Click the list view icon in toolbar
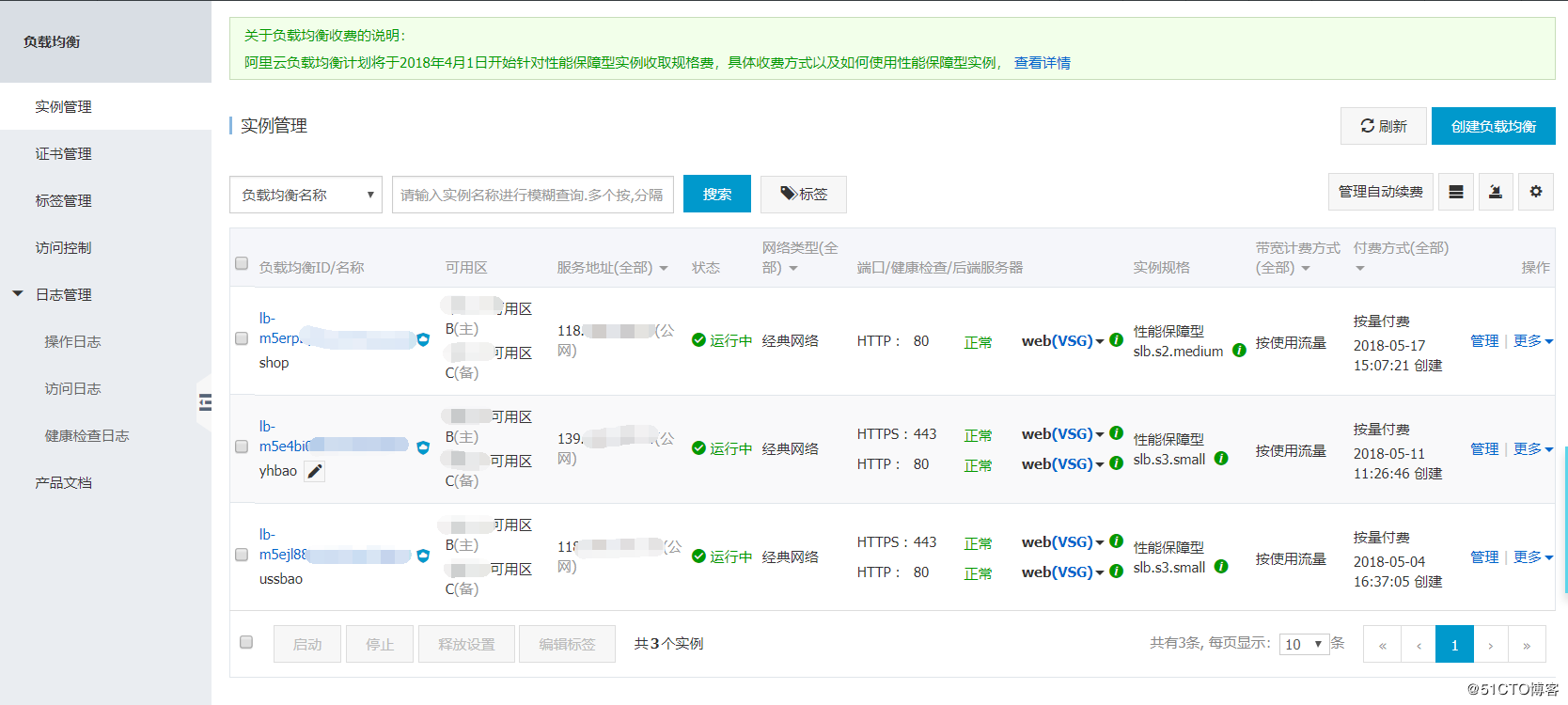The height and width of the screenshot is (705, 1568). pyautogui.click(x=1456, y=192)
